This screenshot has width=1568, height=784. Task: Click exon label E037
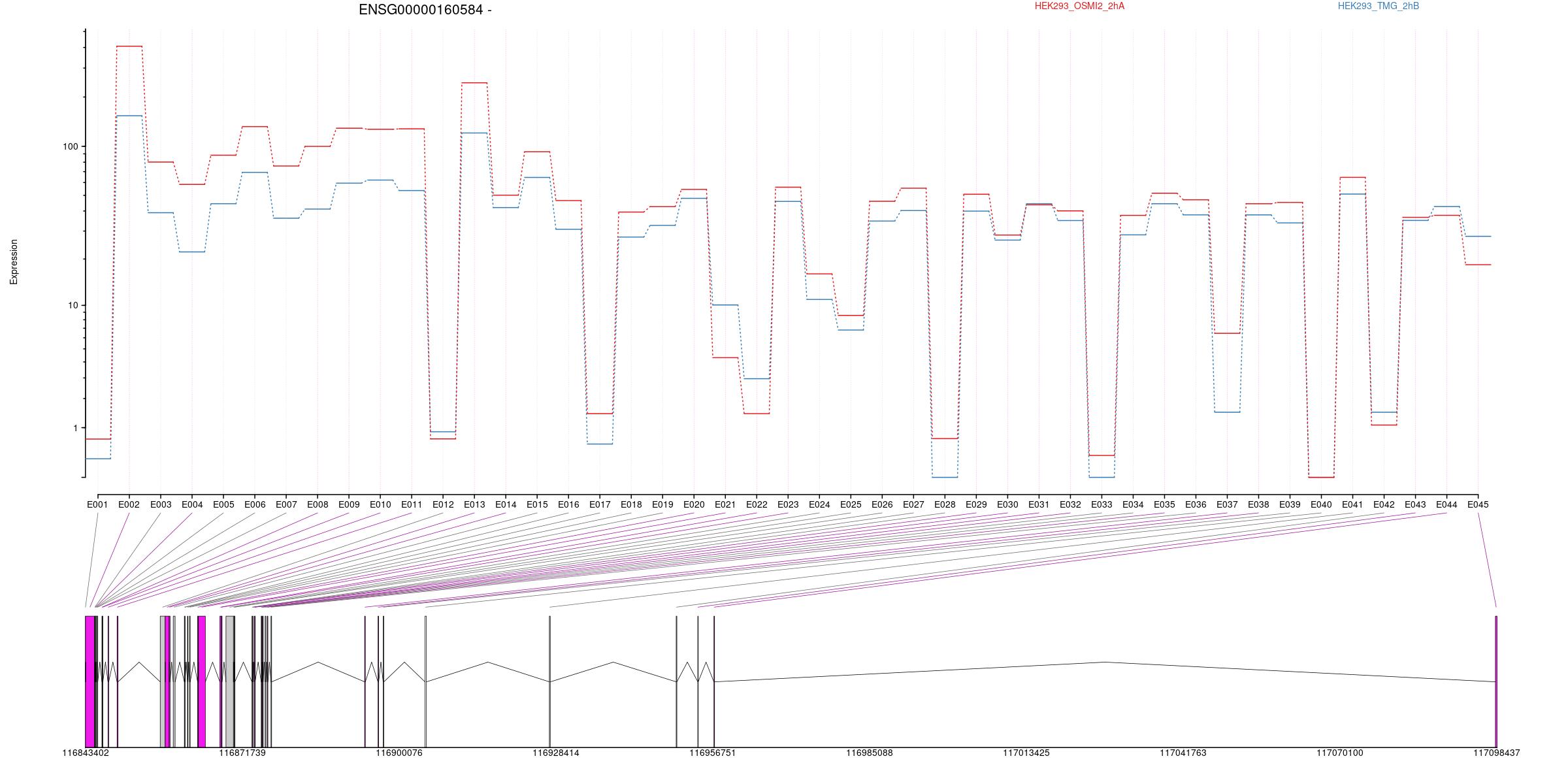click(x=1227, y=504)
